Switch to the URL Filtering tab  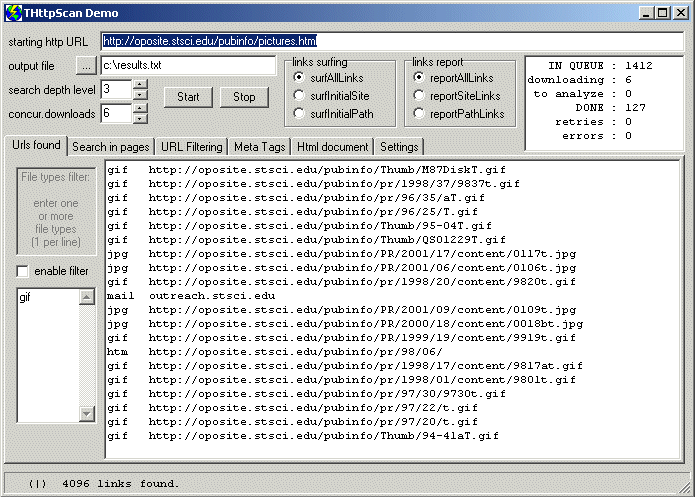tap(192, 147)
